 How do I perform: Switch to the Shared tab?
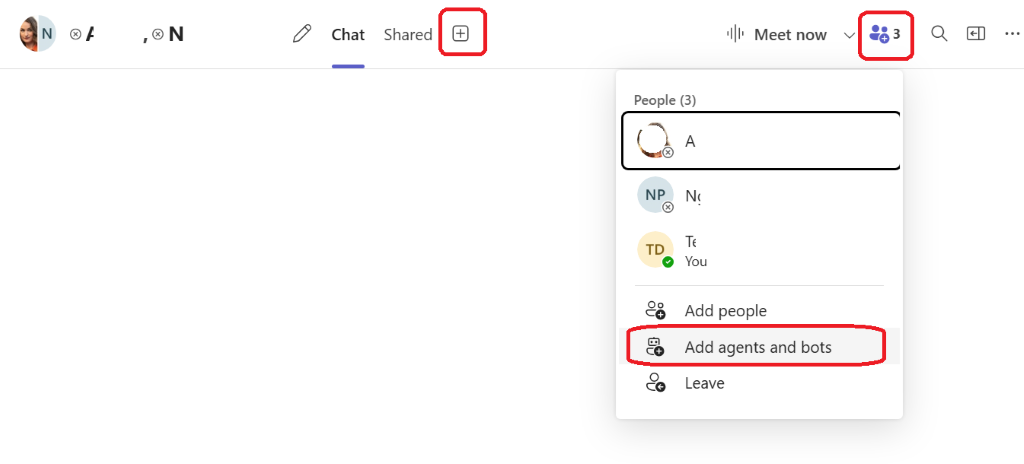point(408,34)
